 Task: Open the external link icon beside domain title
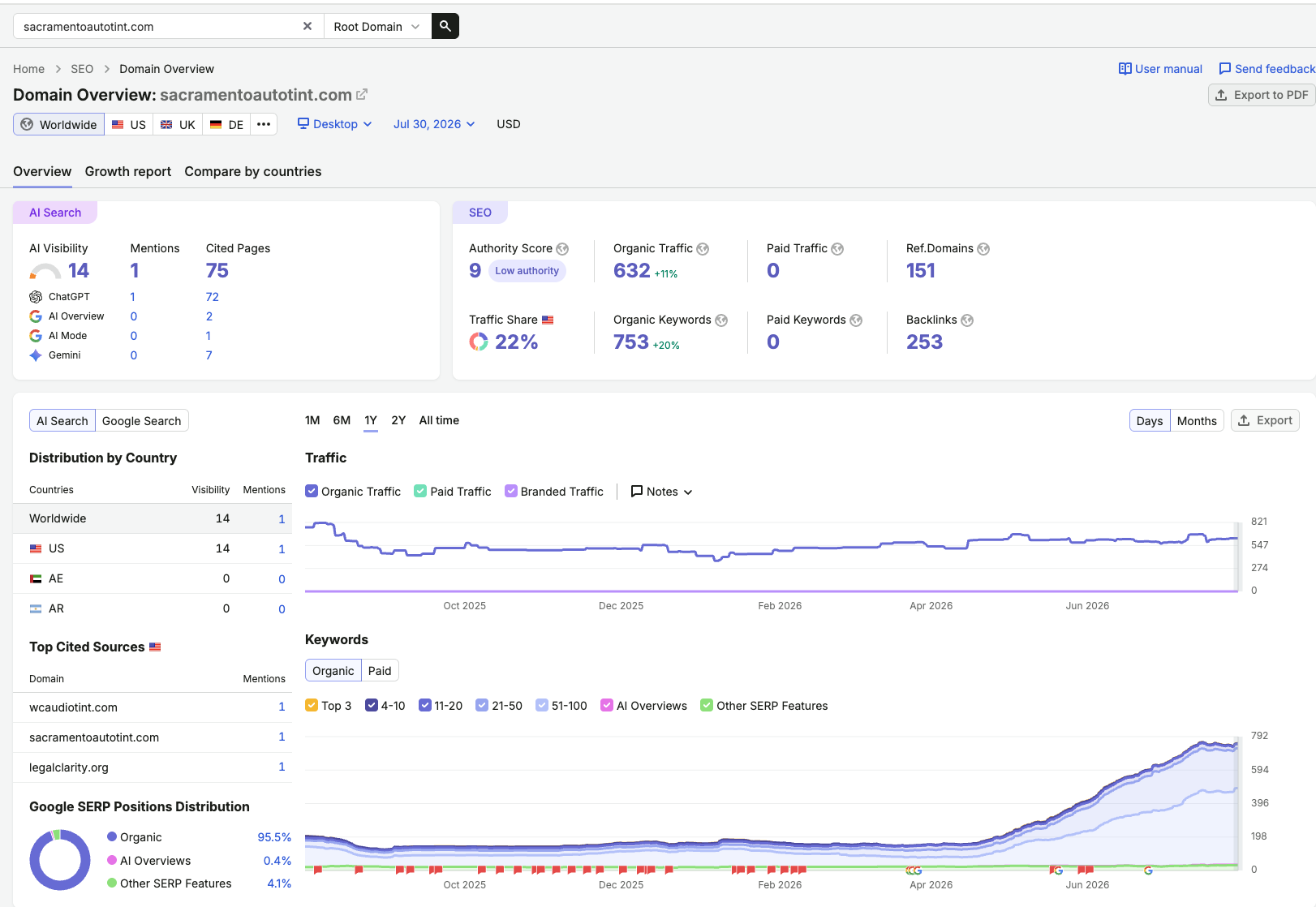pyautogui.click(x=362, y=95)
